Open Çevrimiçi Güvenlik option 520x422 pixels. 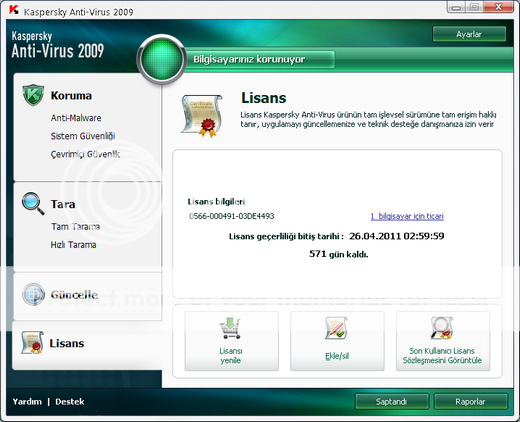tap(85, 154)
